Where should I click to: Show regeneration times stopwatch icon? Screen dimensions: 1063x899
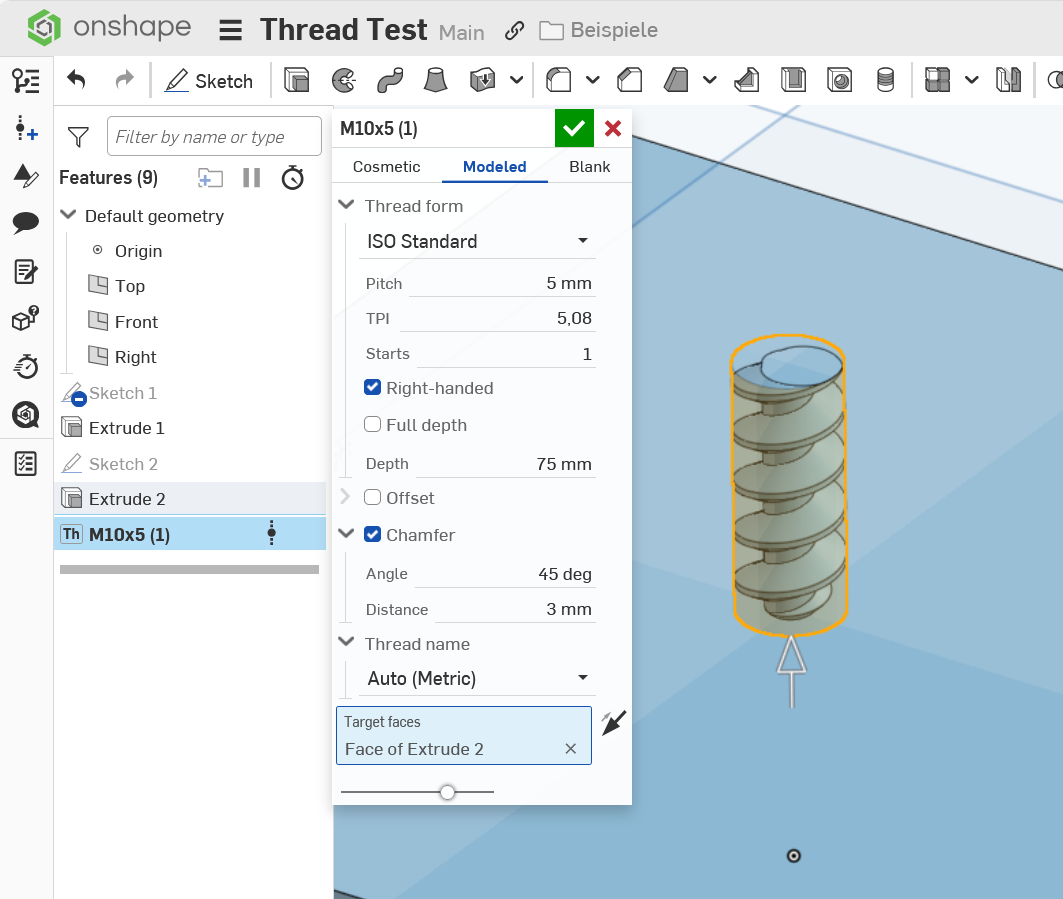(x=293, y=178)
